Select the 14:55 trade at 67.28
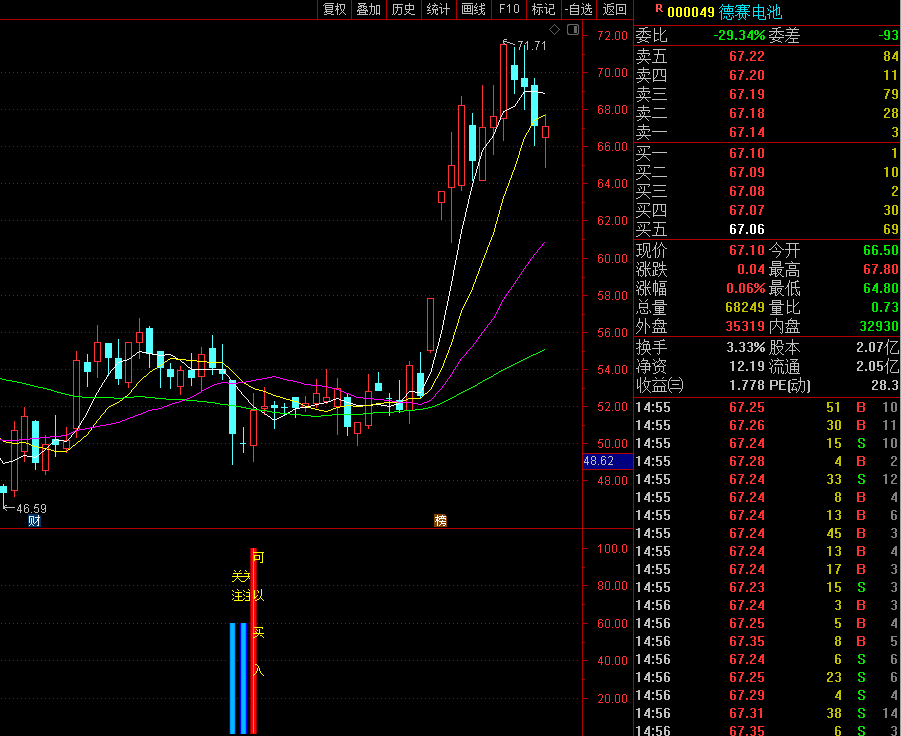901x736 pixels. coord(767,461)
